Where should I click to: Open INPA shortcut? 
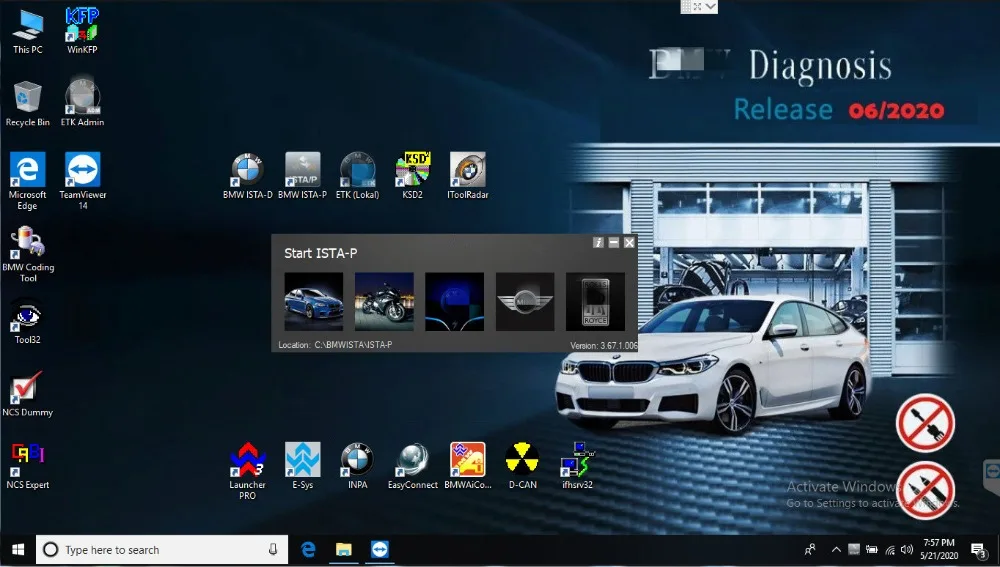click(x=357, y=466)
